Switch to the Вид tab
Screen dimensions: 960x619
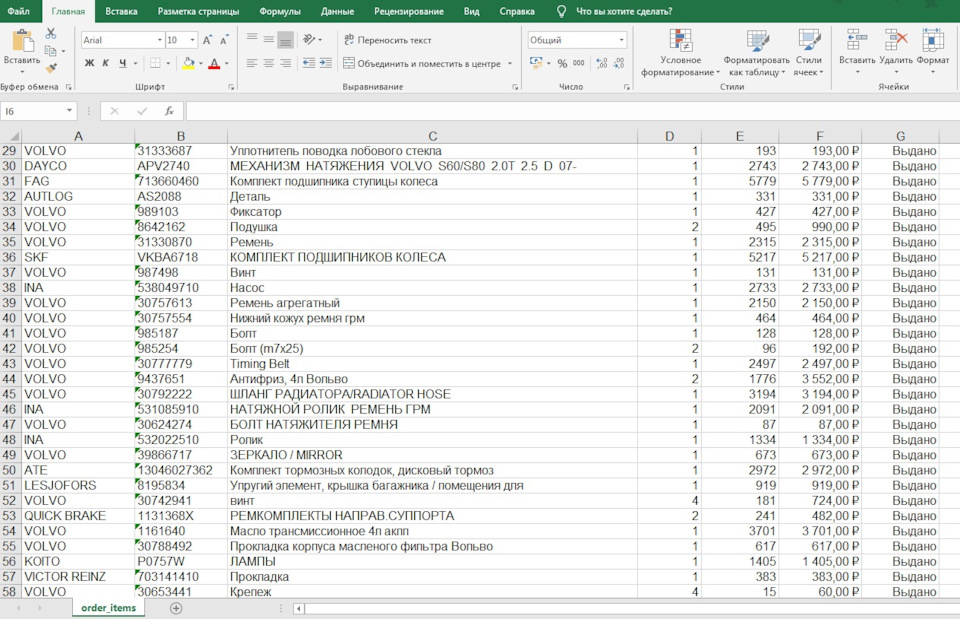pos(471,11)
